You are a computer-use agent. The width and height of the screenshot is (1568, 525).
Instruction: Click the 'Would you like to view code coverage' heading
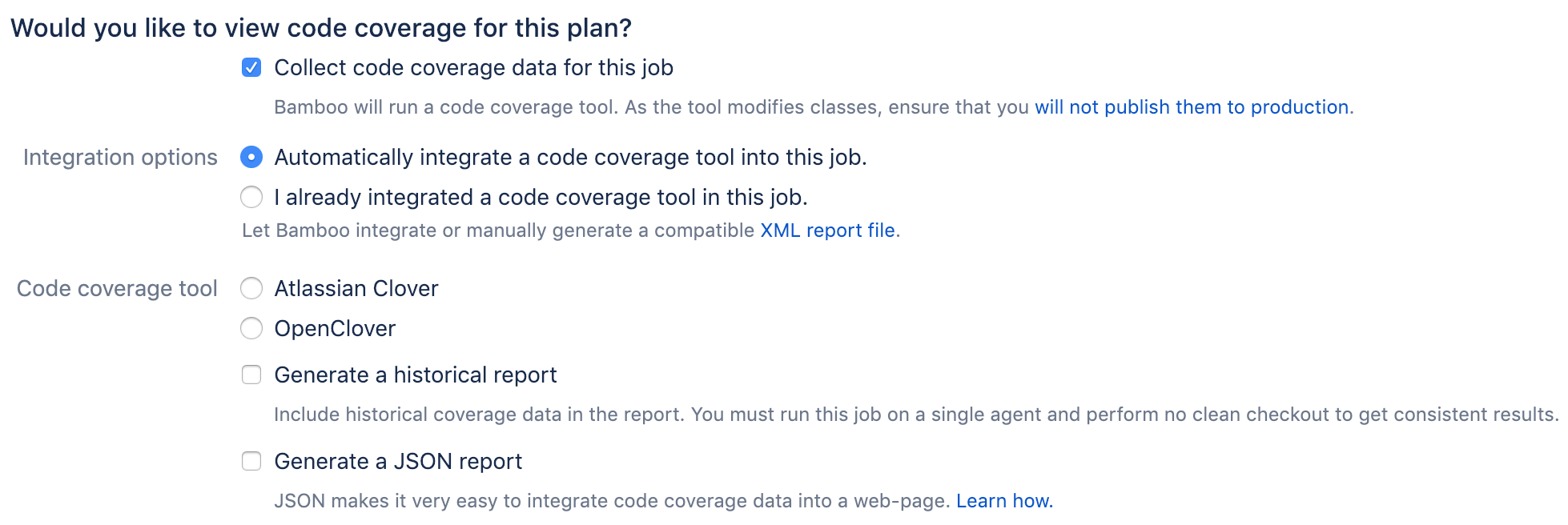tap(321, 28)
